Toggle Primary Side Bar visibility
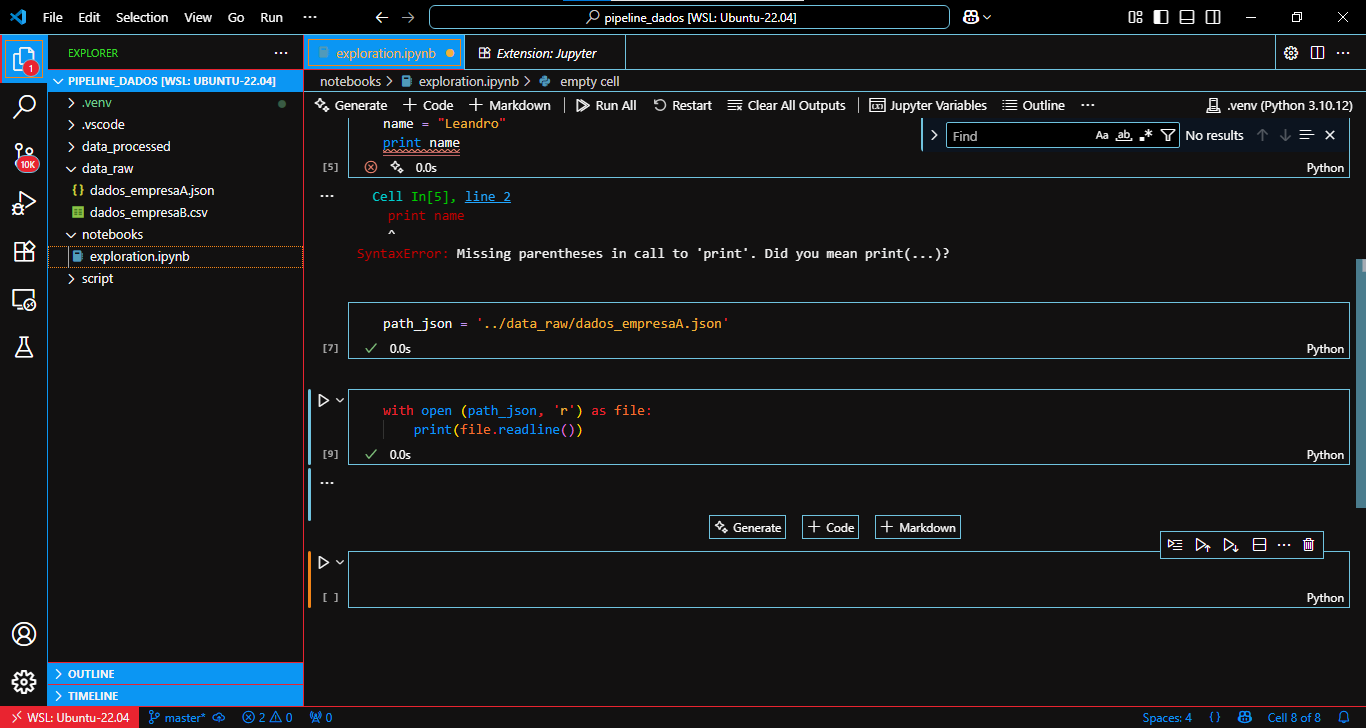The width and height of the screenshot is (1366, 728). click(1160, 17)
